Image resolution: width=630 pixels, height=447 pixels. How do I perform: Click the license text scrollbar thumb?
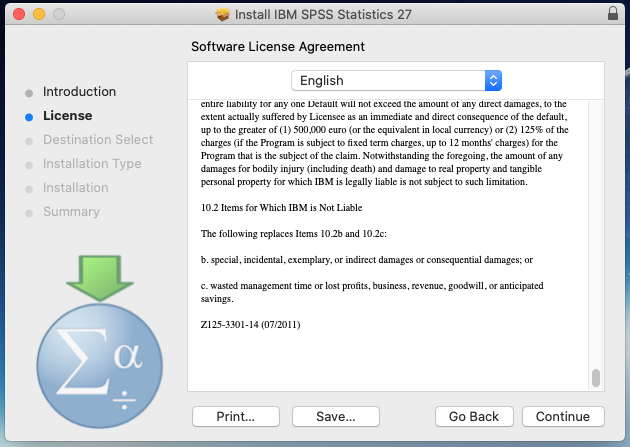(x=596, y=378)
